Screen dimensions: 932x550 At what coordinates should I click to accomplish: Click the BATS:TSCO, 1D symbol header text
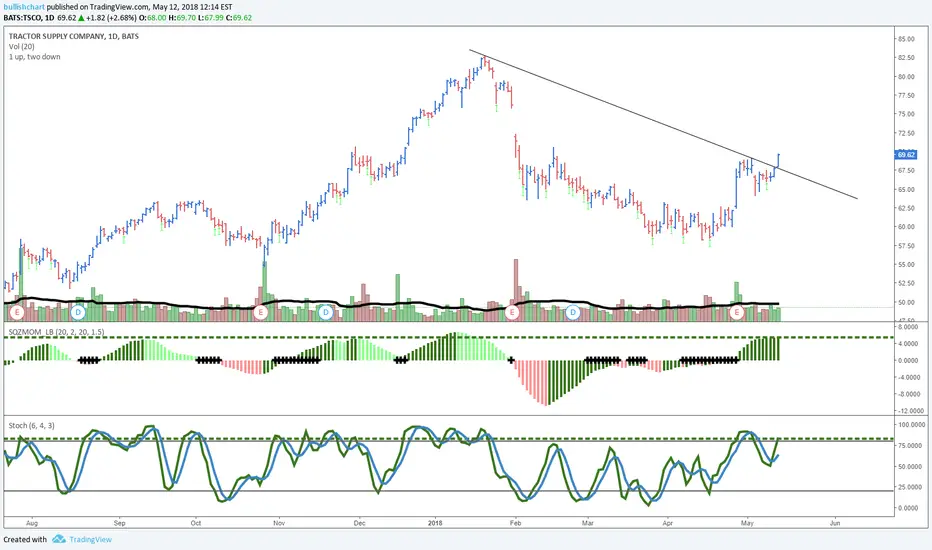[x=29, y=18]
